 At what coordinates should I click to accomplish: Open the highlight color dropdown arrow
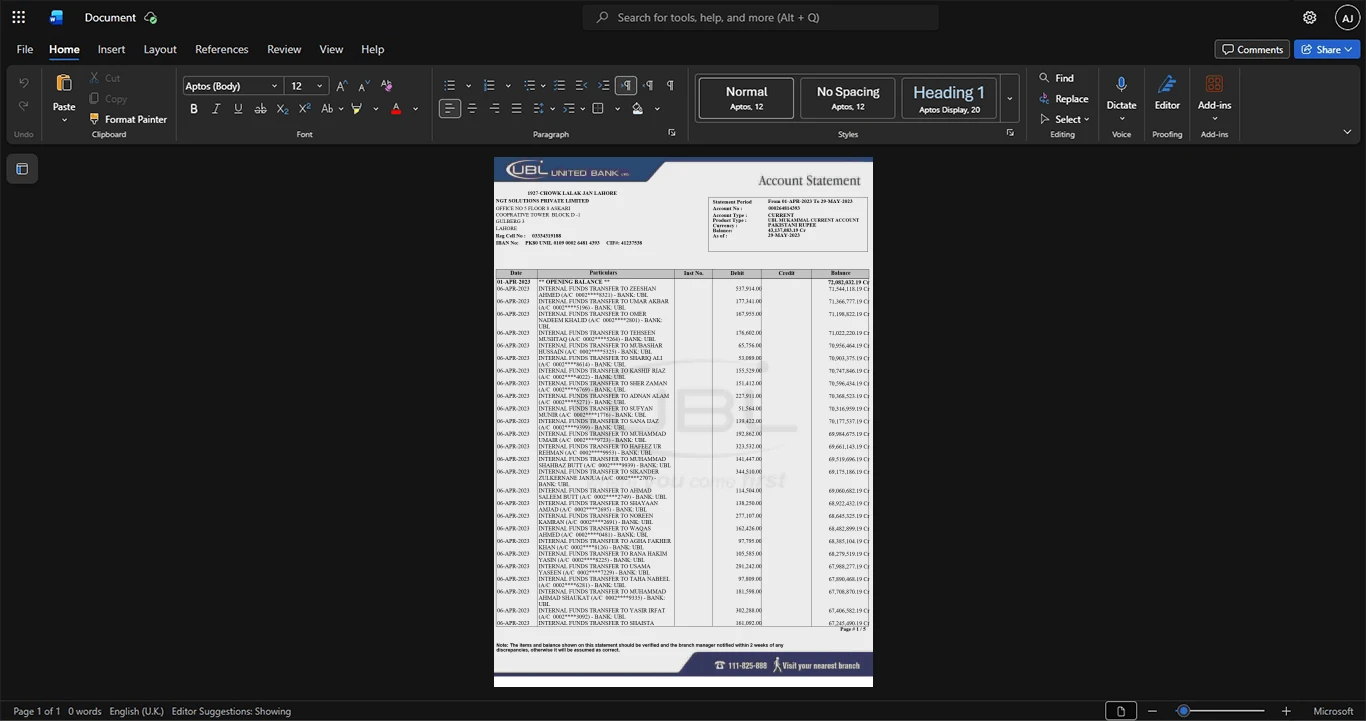(x=375, y=109)
